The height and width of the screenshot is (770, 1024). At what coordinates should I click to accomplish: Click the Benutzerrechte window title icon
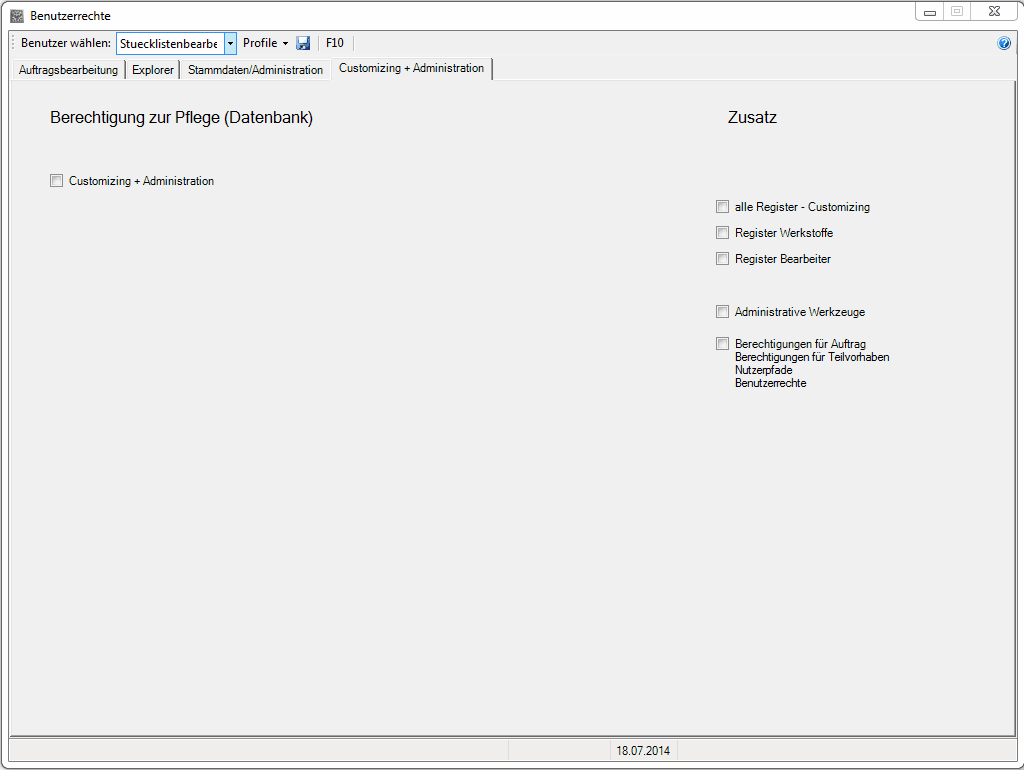tap(16, 16)
